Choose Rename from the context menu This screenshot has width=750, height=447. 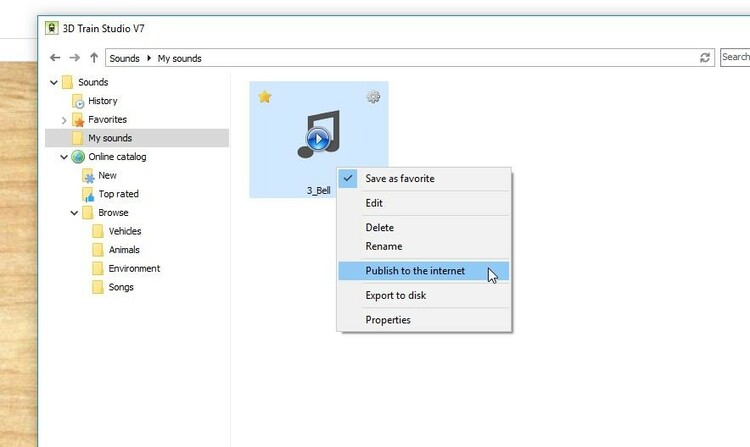tap(424, 246)
